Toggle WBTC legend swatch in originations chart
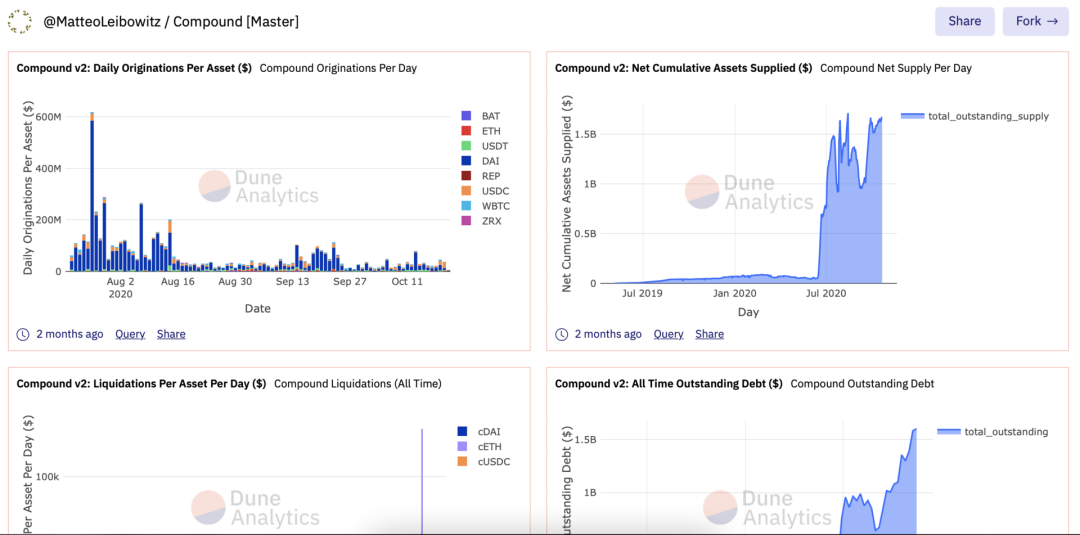Screen dimensions: 1080x535 click(466, 206)
